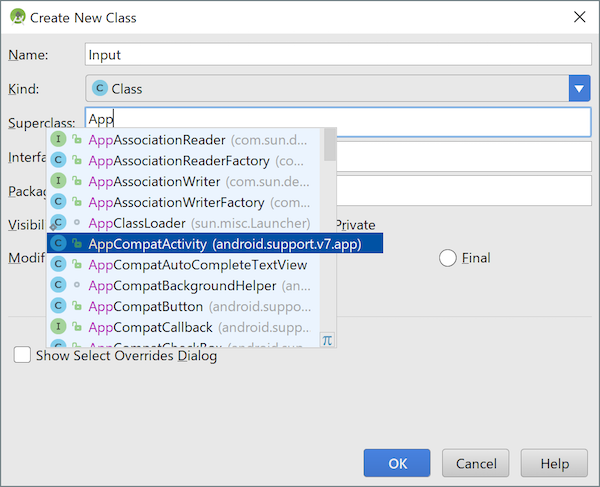Click the completion list scrollbar thumb
Image resolution: width=600 pixels, height=487 pixels.
click(x=329, y=145)
